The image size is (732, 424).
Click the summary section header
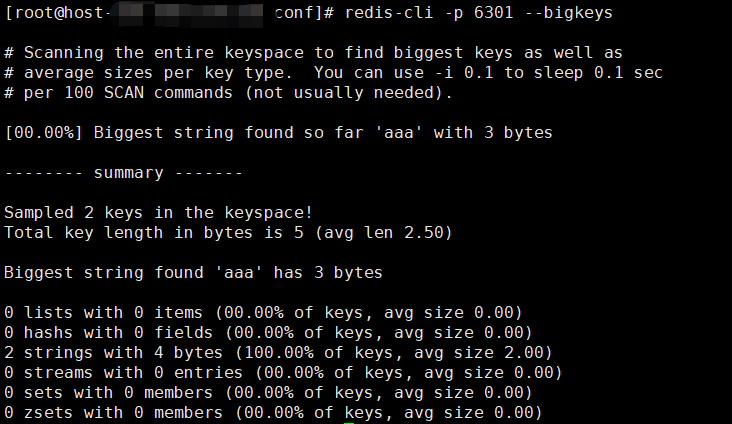point(124,173)
